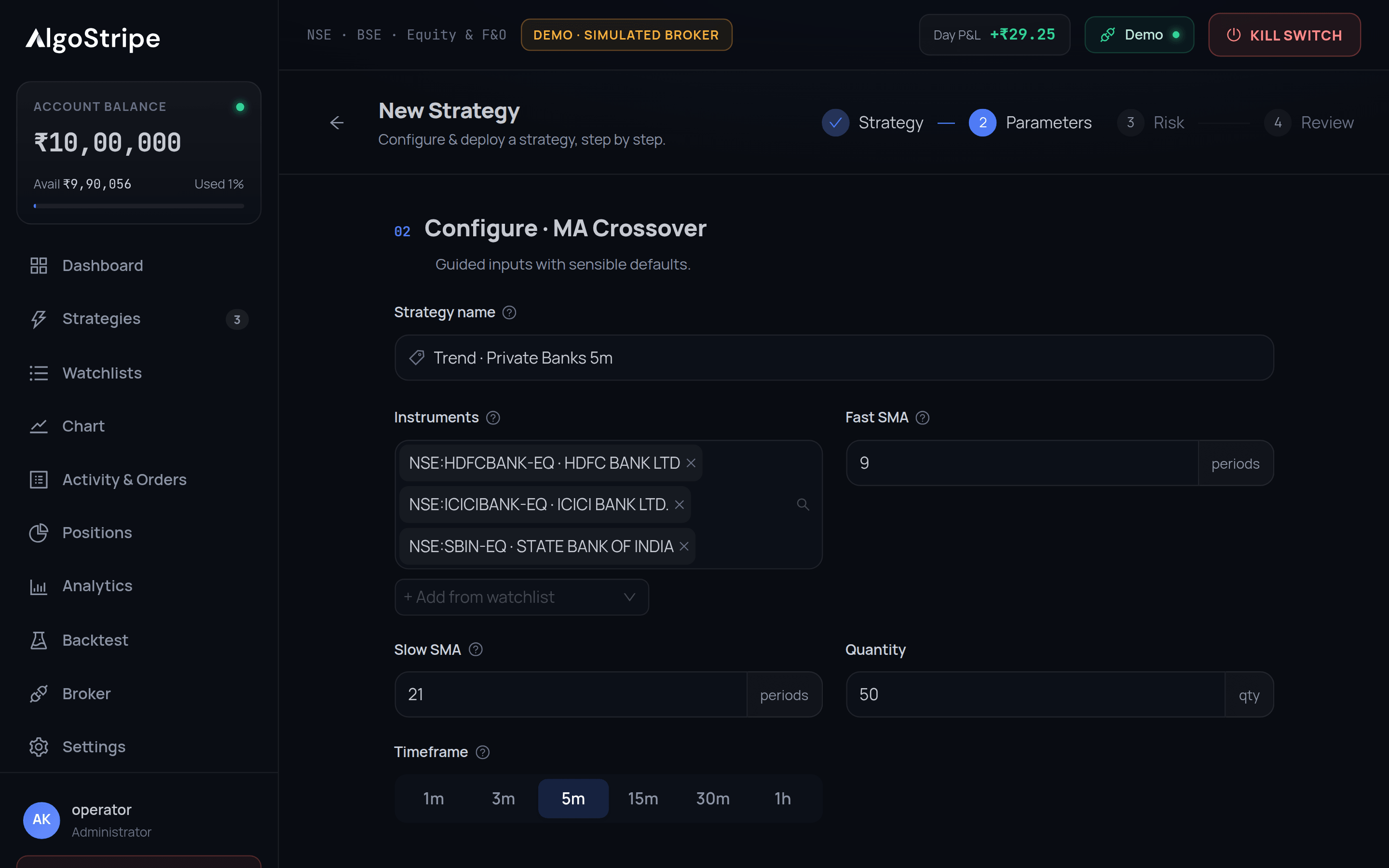Go to the Strategy wizard step
The height and width of the screenshot is (868, 1389).
click(x=872, y=122)
